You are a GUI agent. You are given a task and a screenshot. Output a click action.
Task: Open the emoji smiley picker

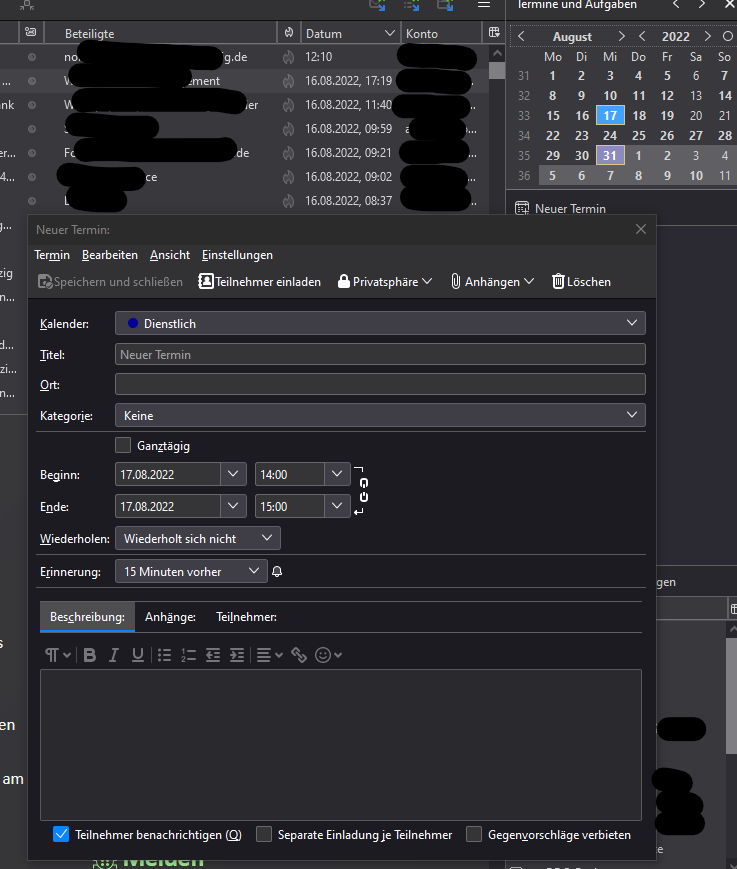[328, 655]
